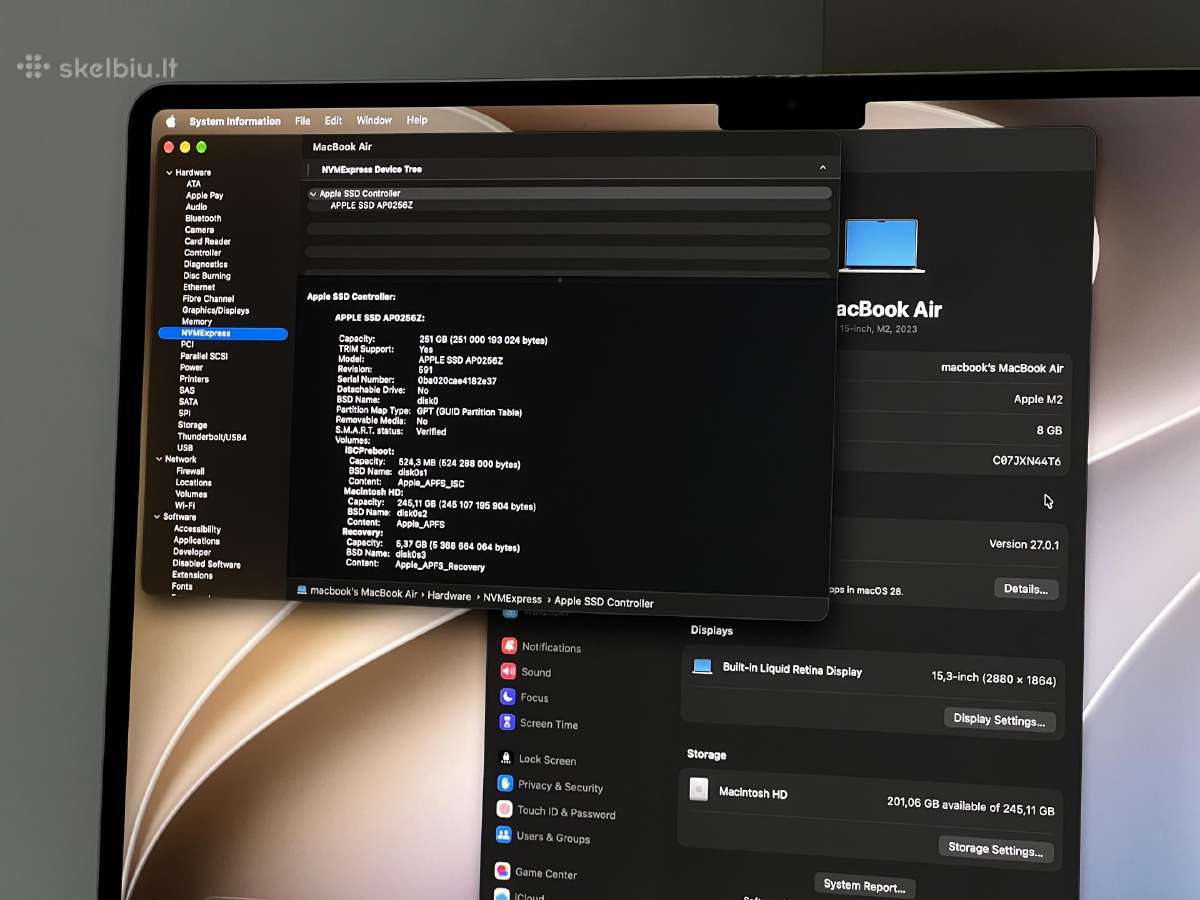Open Privacy & Security in System Settings
The image size is (1200, 900).
point(550,785)
